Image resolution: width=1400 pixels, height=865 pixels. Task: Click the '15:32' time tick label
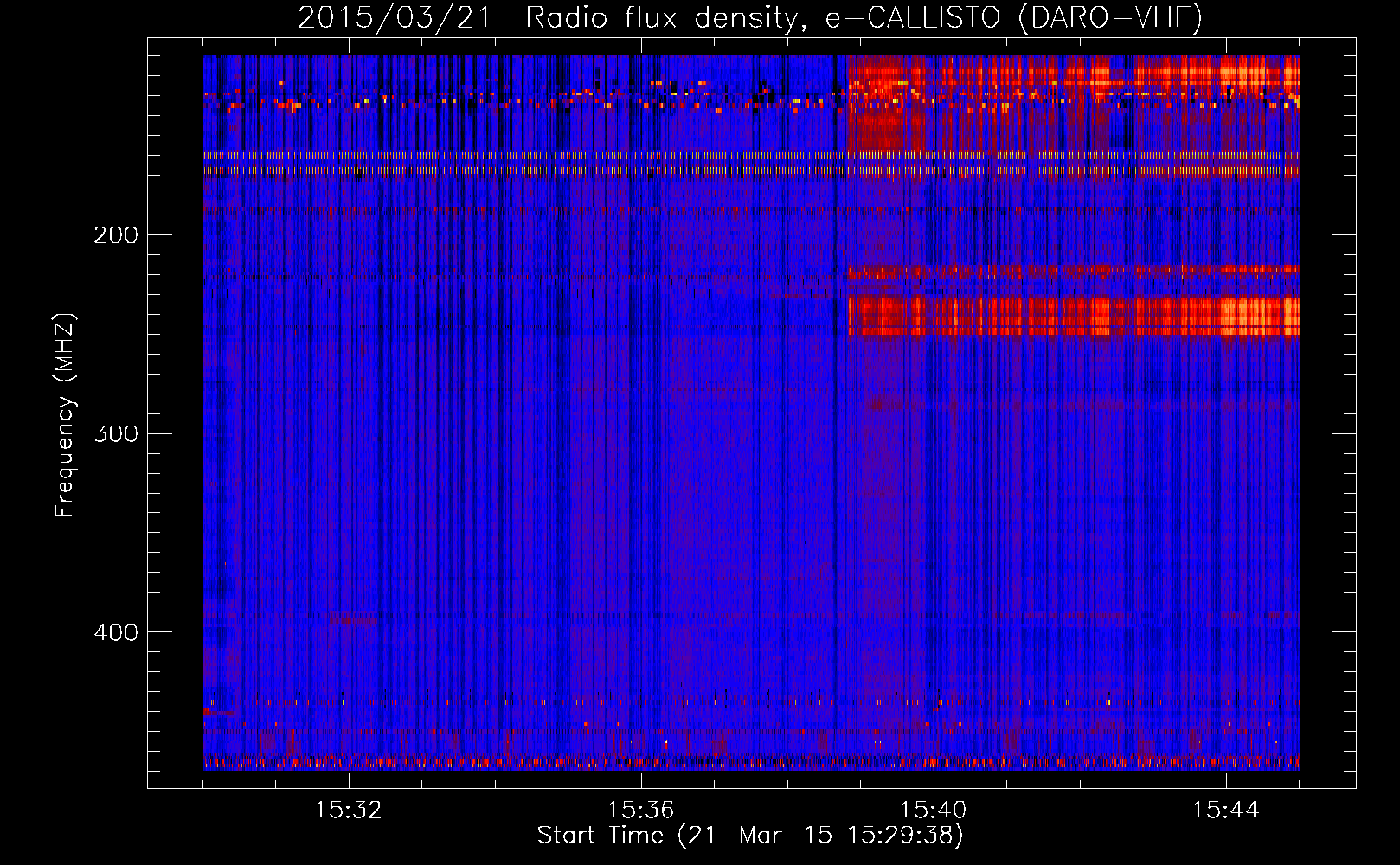click(349, 811)
